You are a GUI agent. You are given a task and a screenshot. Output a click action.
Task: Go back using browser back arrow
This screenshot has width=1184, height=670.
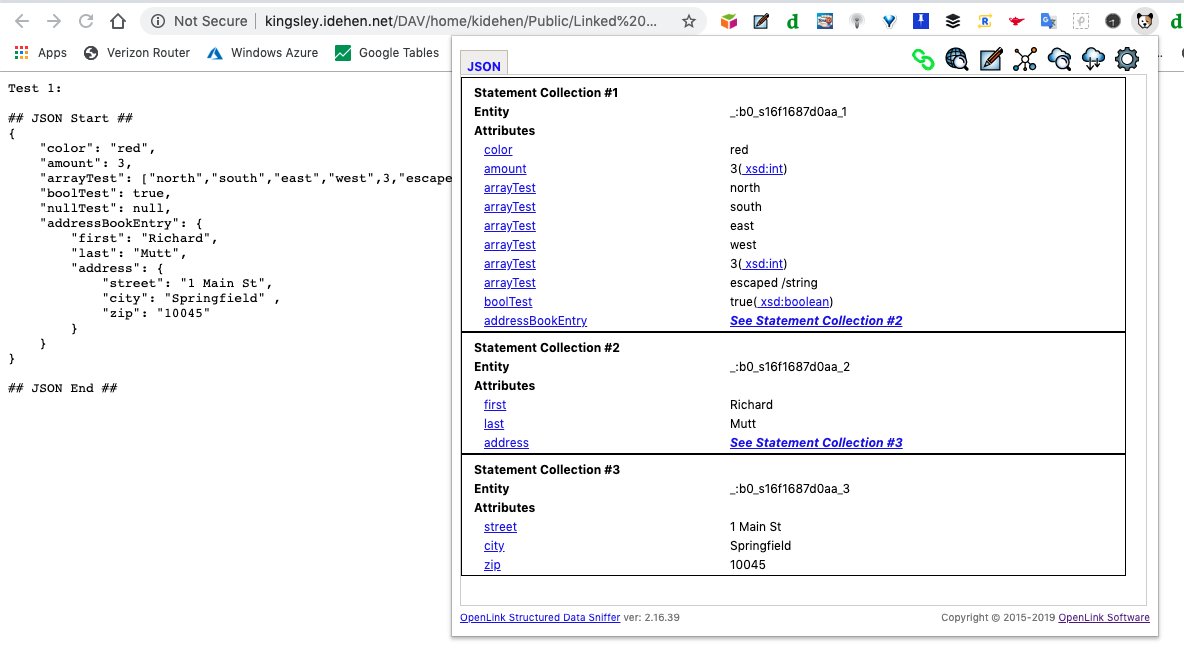(22, 21)
